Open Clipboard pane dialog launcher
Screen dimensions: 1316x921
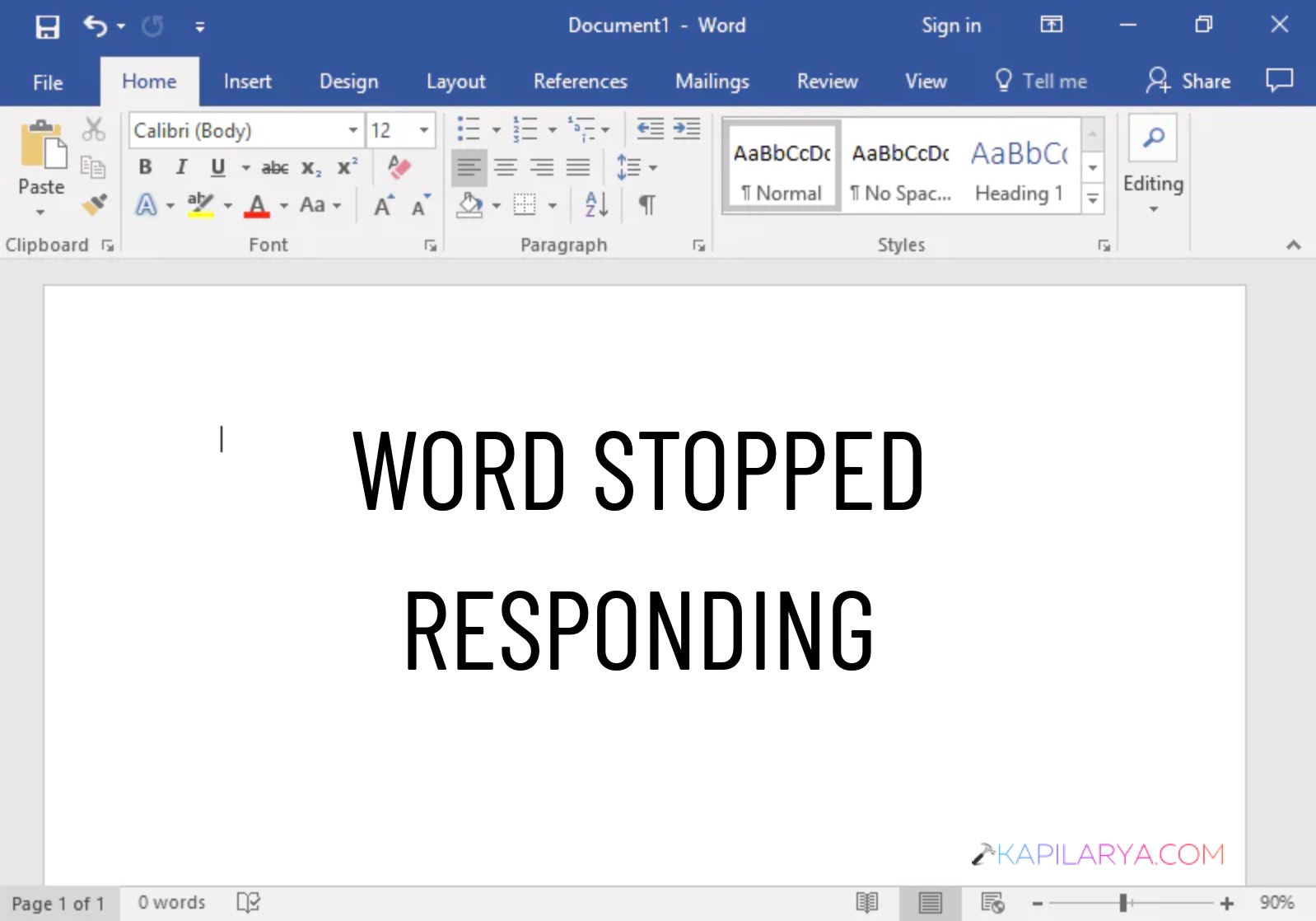point(108,245)
